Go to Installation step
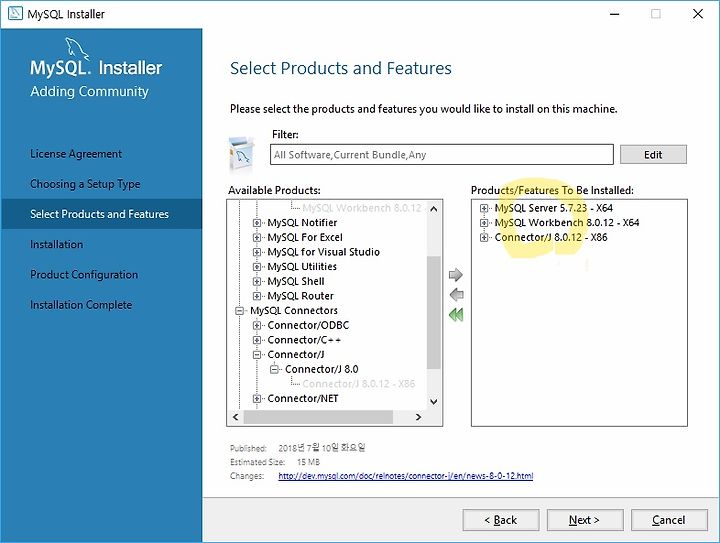The width and height of the screenshot is (720, 543). [56, 244]
